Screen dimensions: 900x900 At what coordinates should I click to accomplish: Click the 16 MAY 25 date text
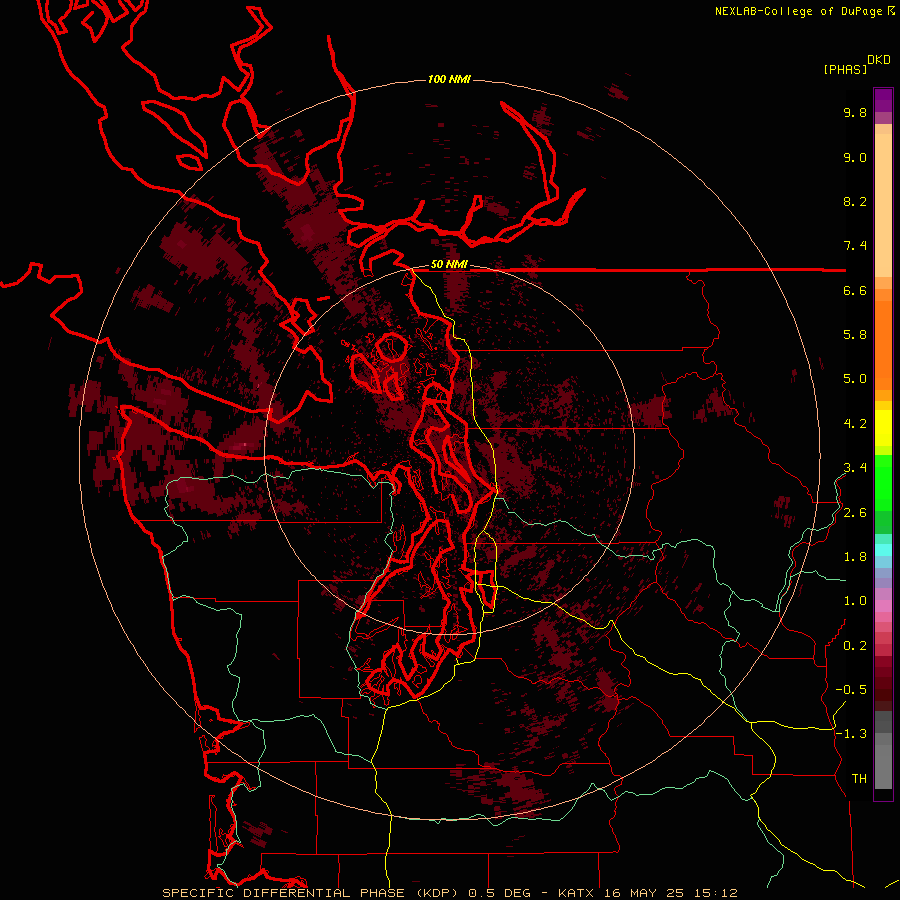pos(643,893)
